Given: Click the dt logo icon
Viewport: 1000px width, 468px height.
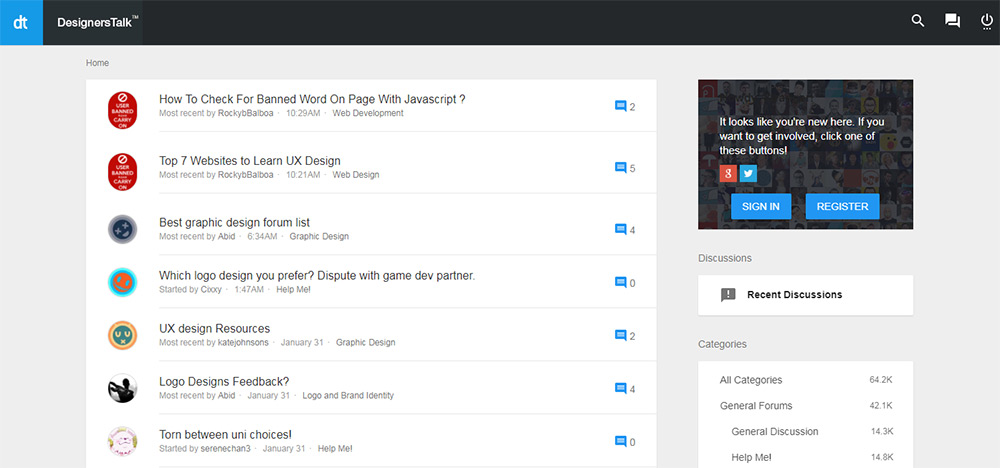Looking at the screenshot, I should point(21,22).
